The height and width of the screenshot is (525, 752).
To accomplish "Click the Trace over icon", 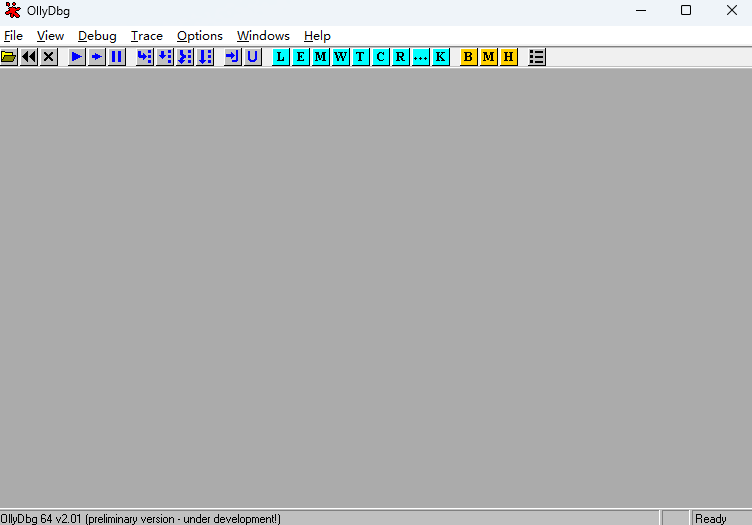I will (205, 57).
